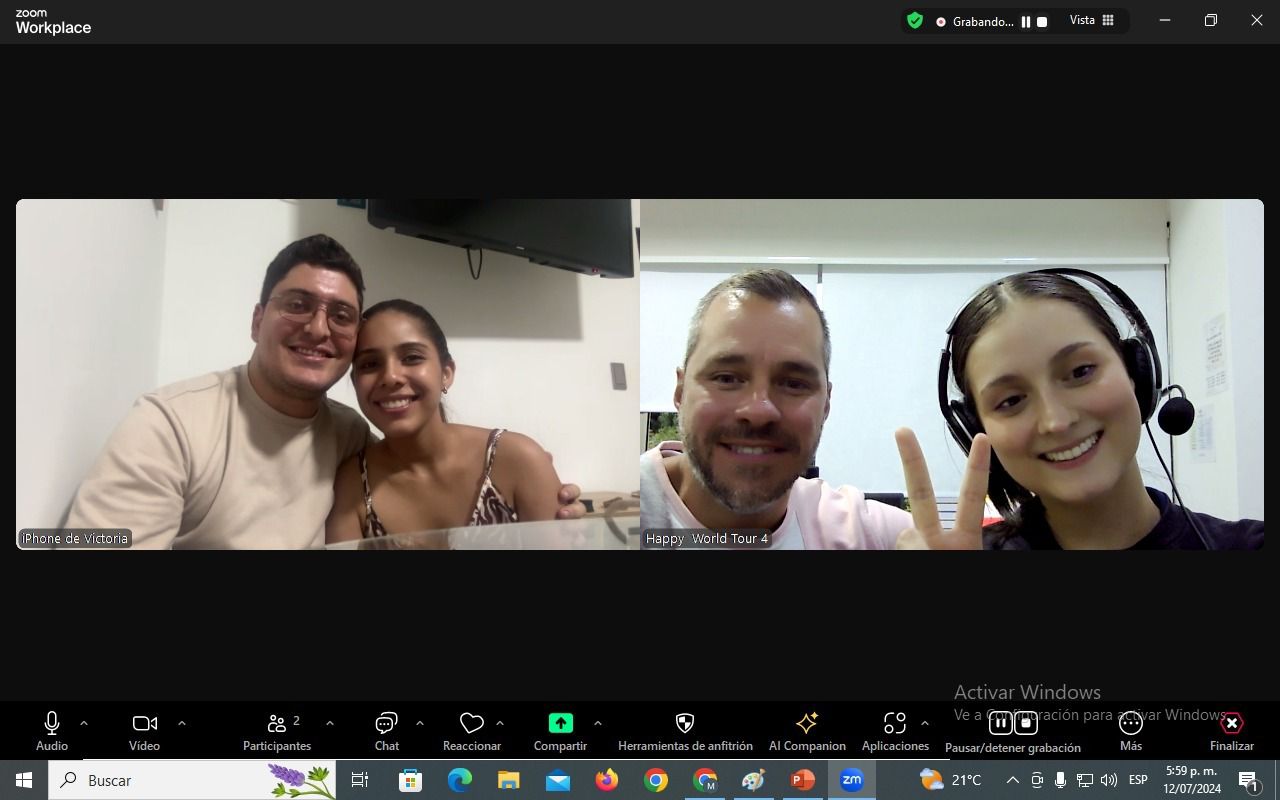Open network settings tray icon
Viewport: 1280px width, 800px height.
[x=1084, y=780]
